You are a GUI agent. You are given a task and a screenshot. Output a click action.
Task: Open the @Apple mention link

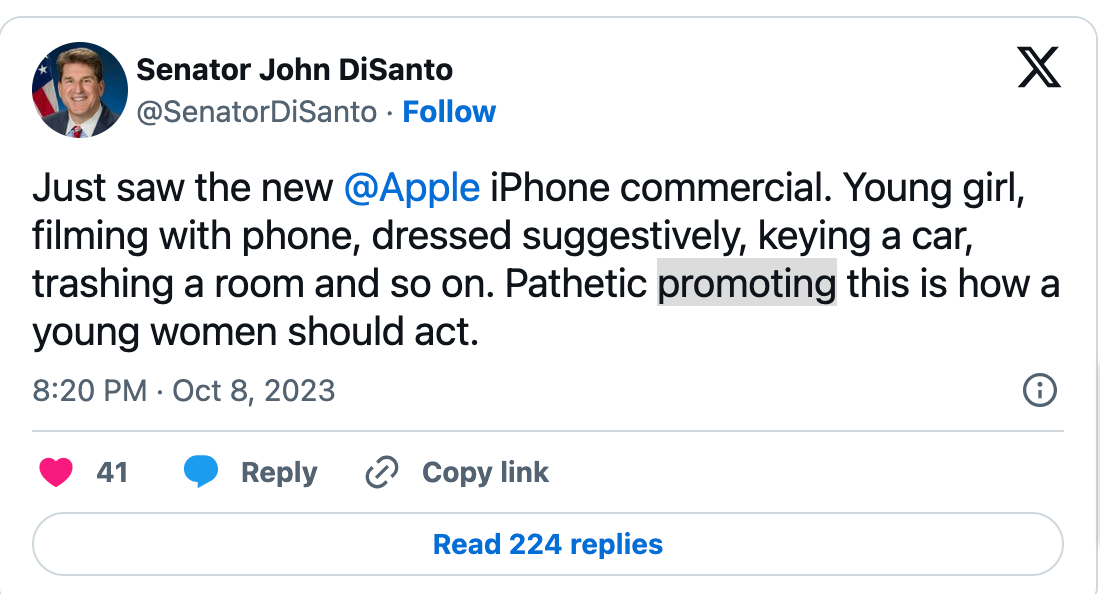(x=411, y=189)
